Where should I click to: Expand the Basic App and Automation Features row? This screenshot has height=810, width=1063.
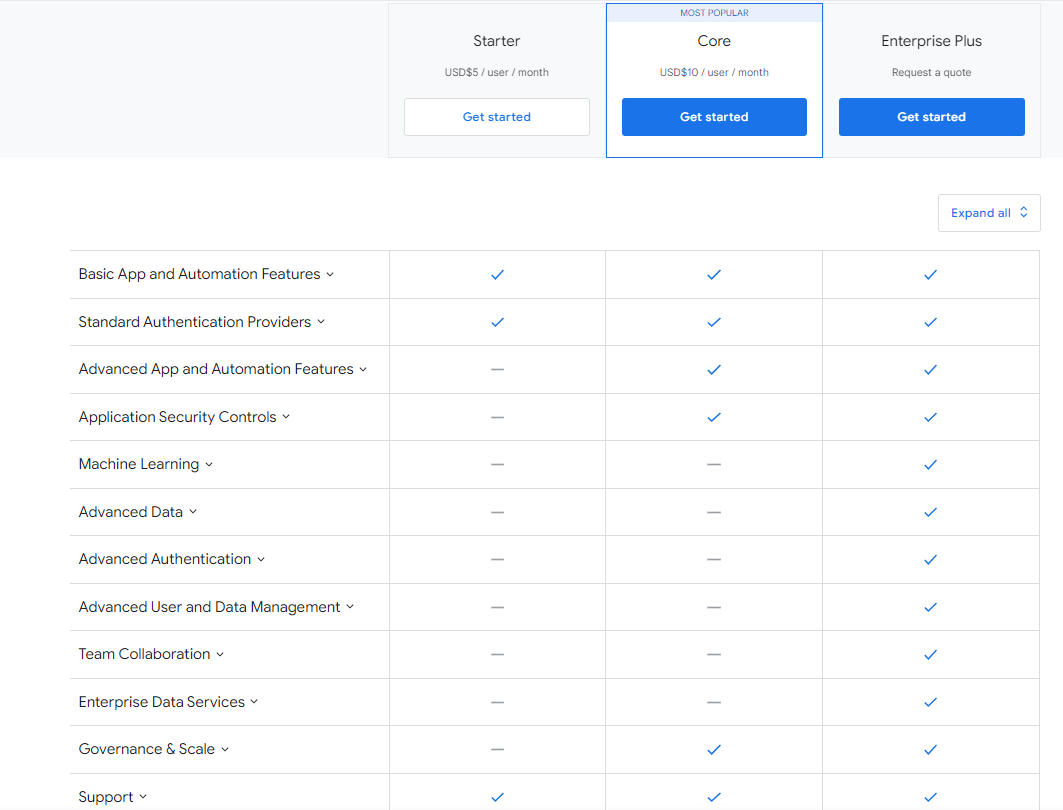[206, 274]
